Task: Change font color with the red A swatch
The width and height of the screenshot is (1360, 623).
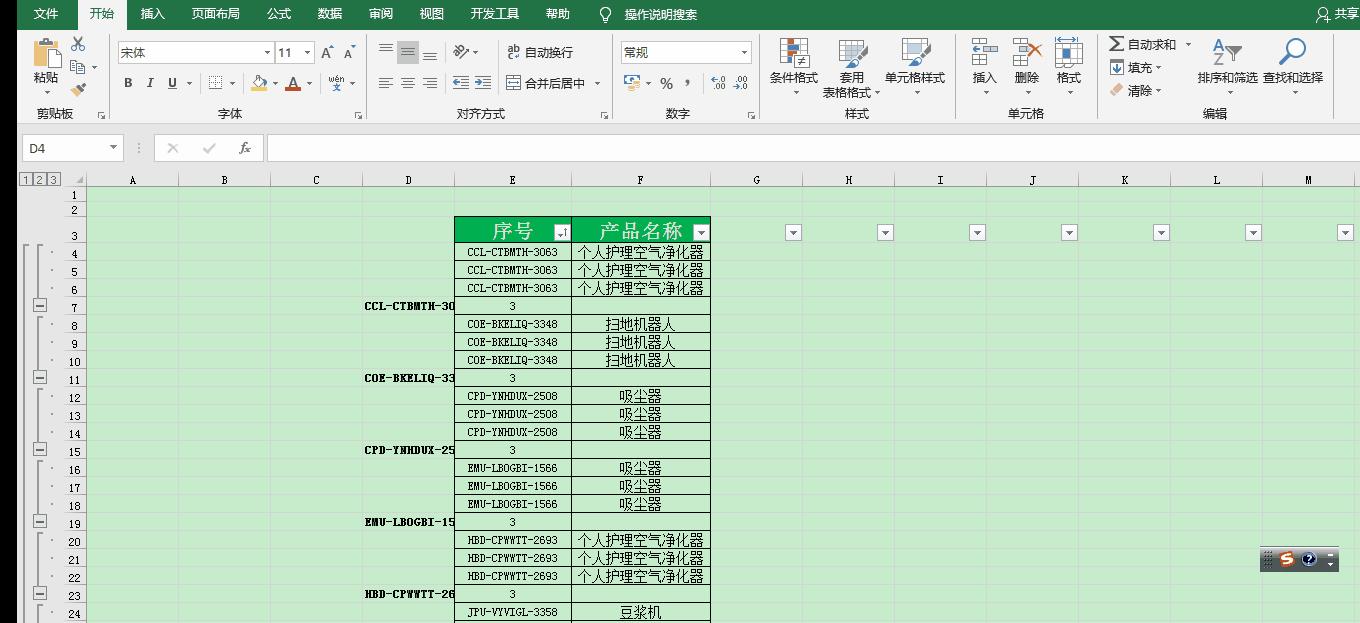Action: click(293, 83)
